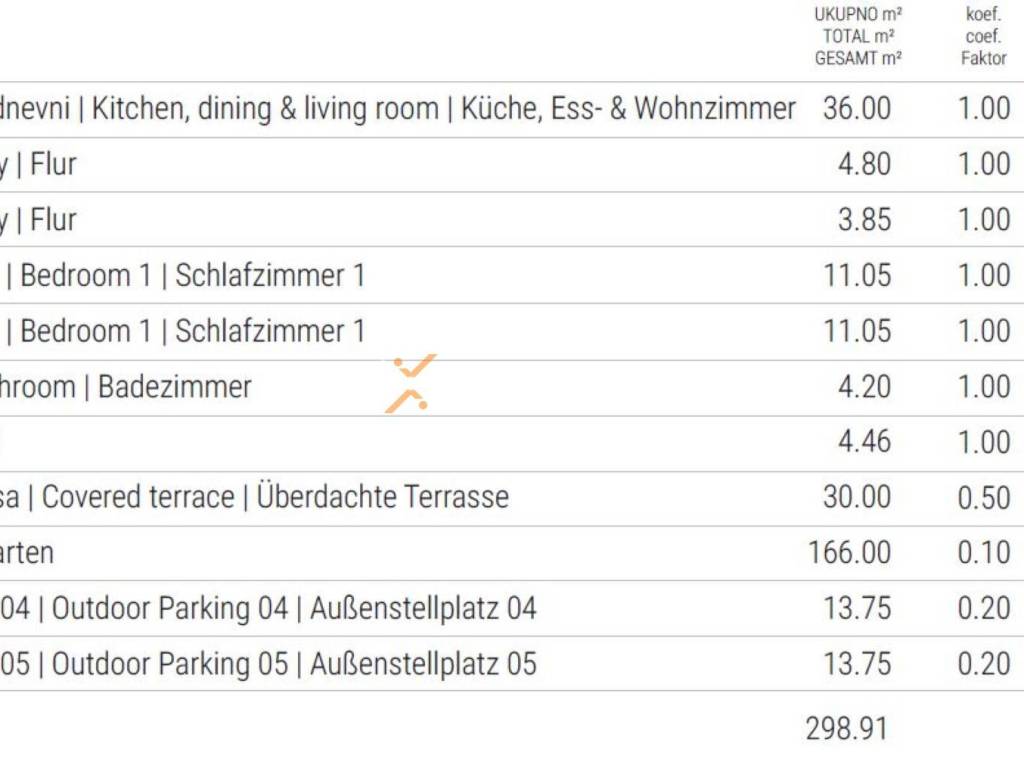This screenshot has height=768, width=1024.
Task: Select the 4.46 area value
Action: [864, 442]
